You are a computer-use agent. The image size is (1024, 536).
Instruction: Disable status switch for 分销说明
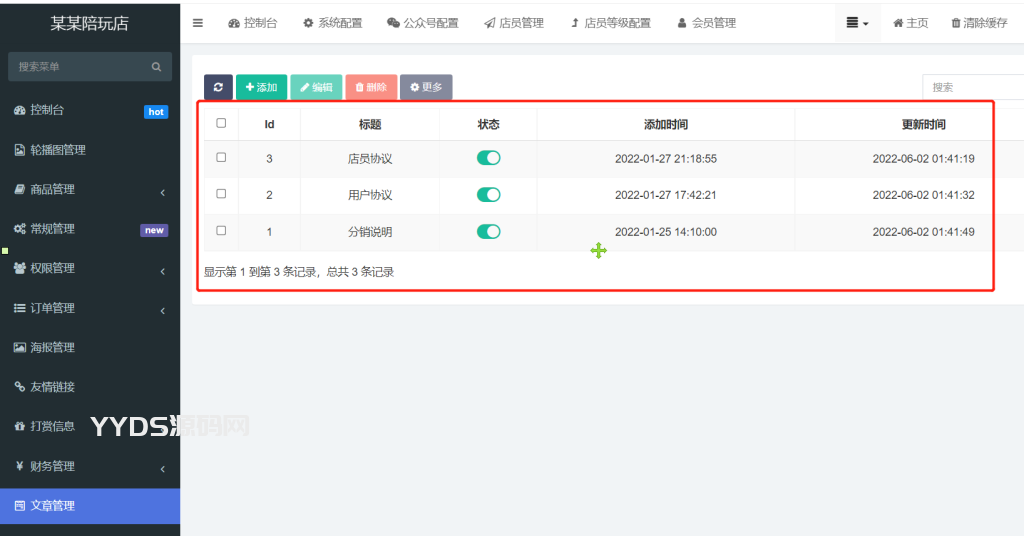tap(488, 232)
